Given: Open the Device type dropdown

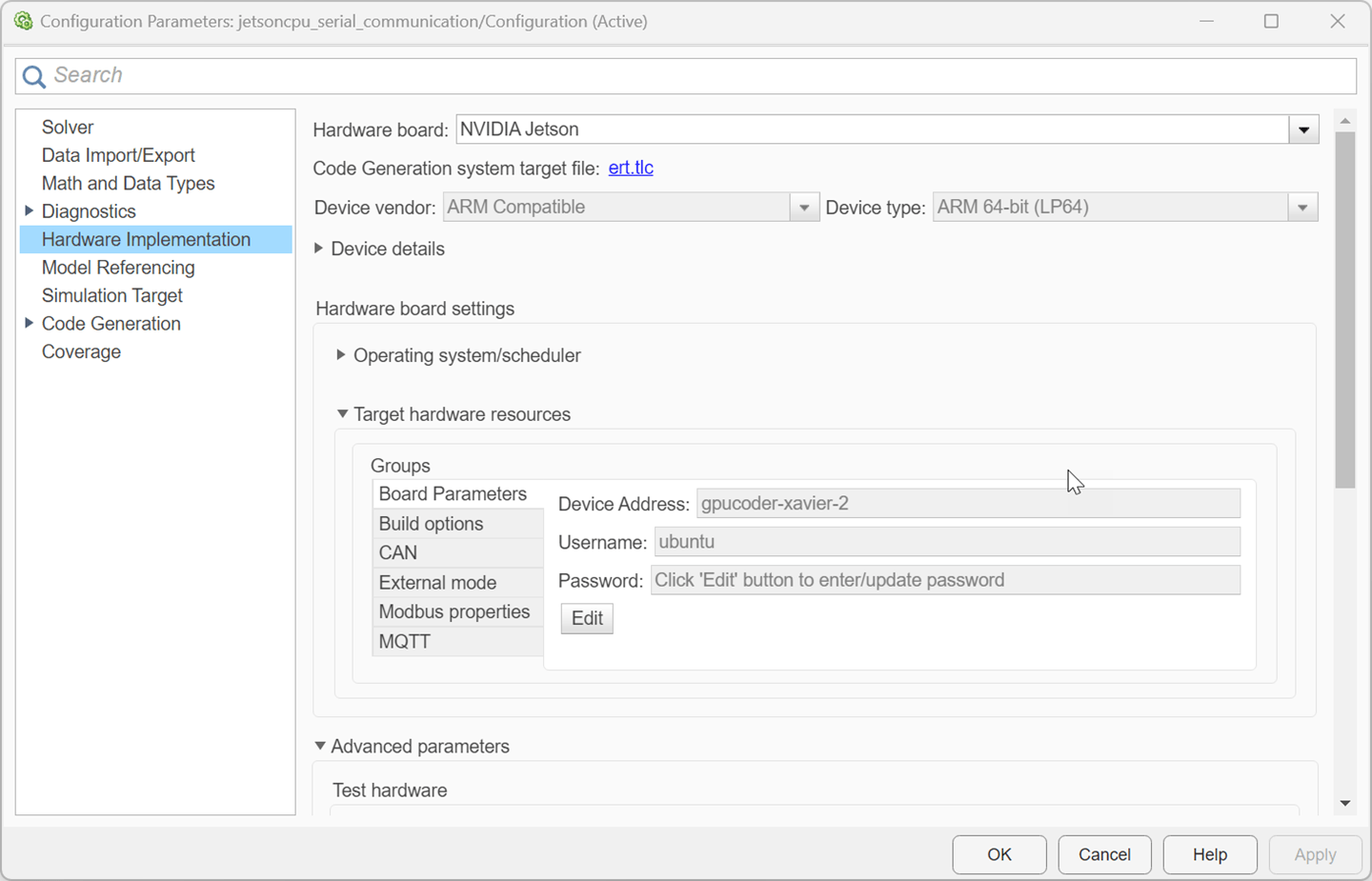Looking at the screenshot, I should 1301,208.
